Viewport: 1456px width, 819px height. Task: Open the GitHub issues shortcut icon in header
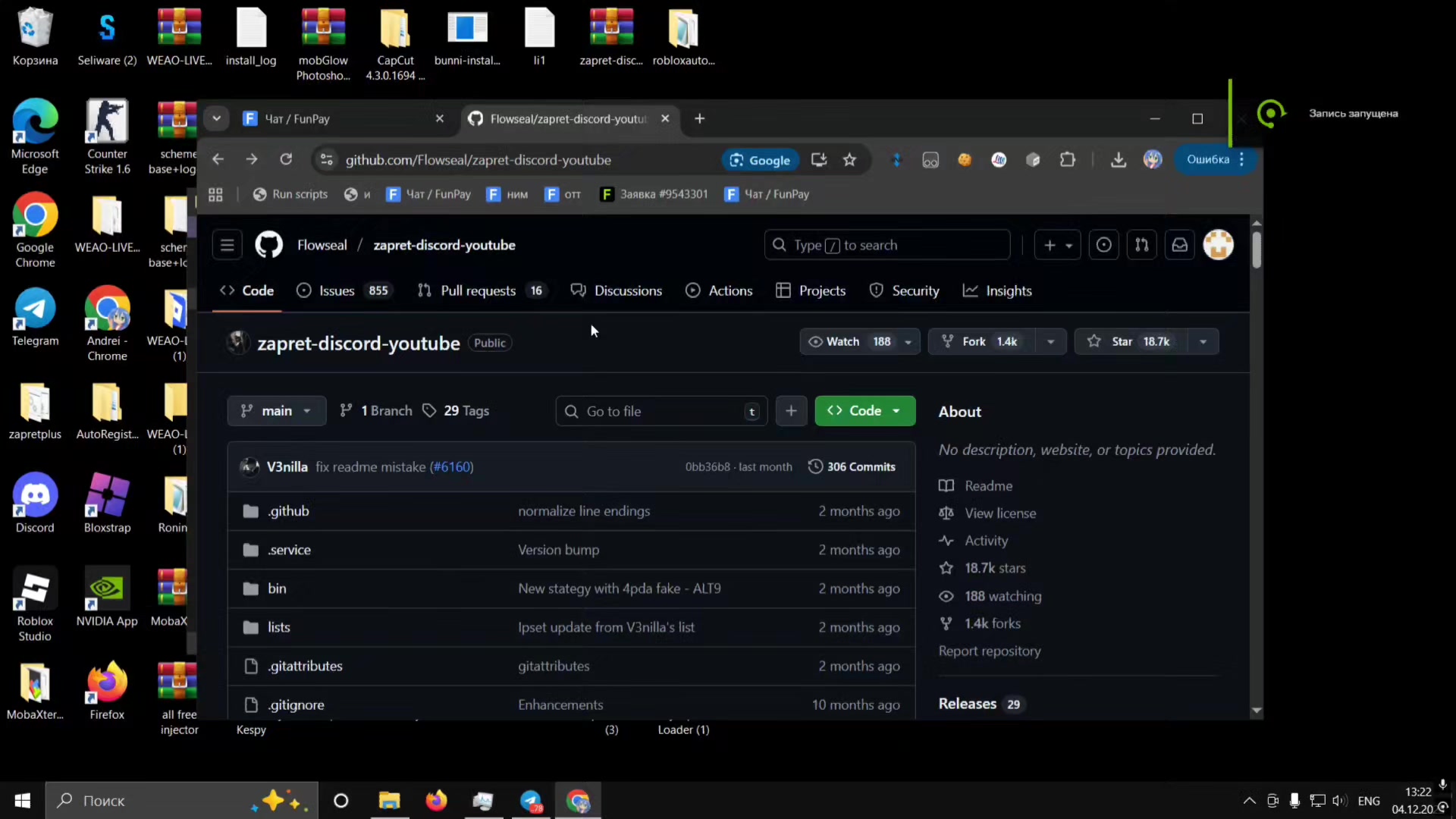coord(1104,245)
